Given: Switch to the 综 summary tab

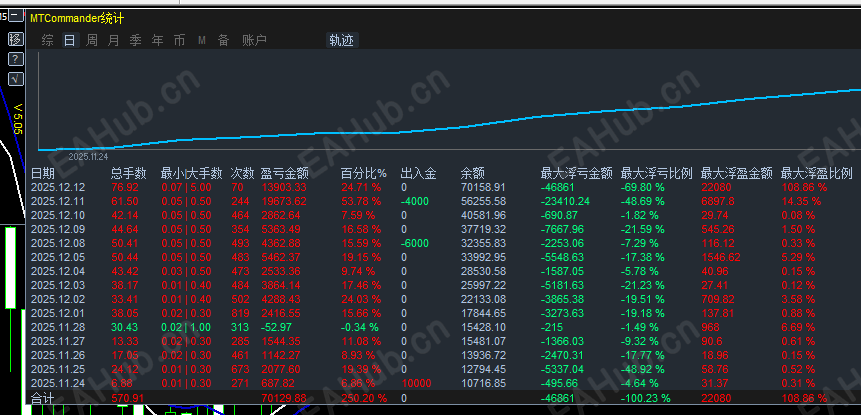Looking at the screenshot, I should (x=48, y=40).
